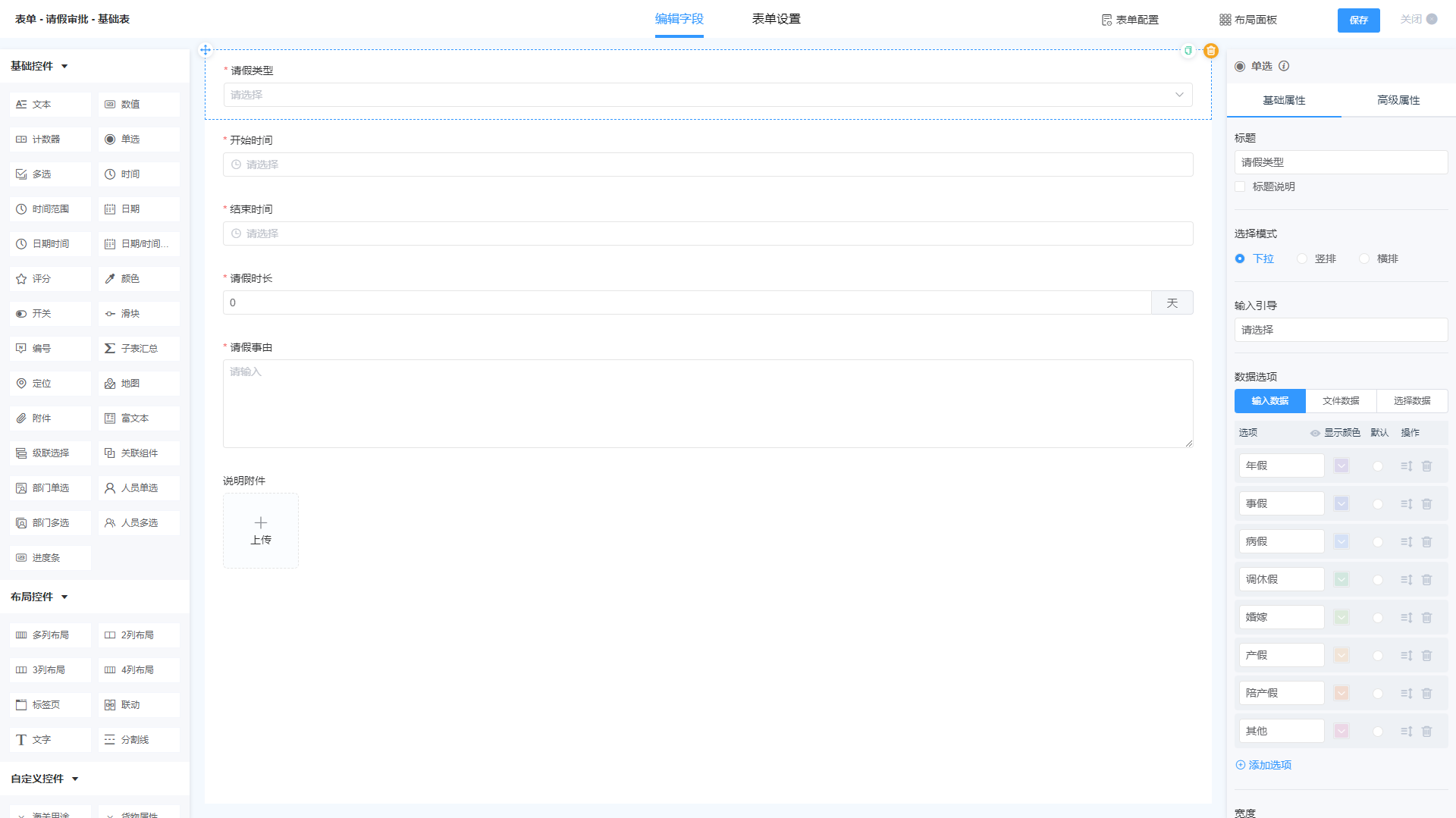Open the 请假类型 dropdown
The image size is (1456, 818).
click(x=708, y=95)
